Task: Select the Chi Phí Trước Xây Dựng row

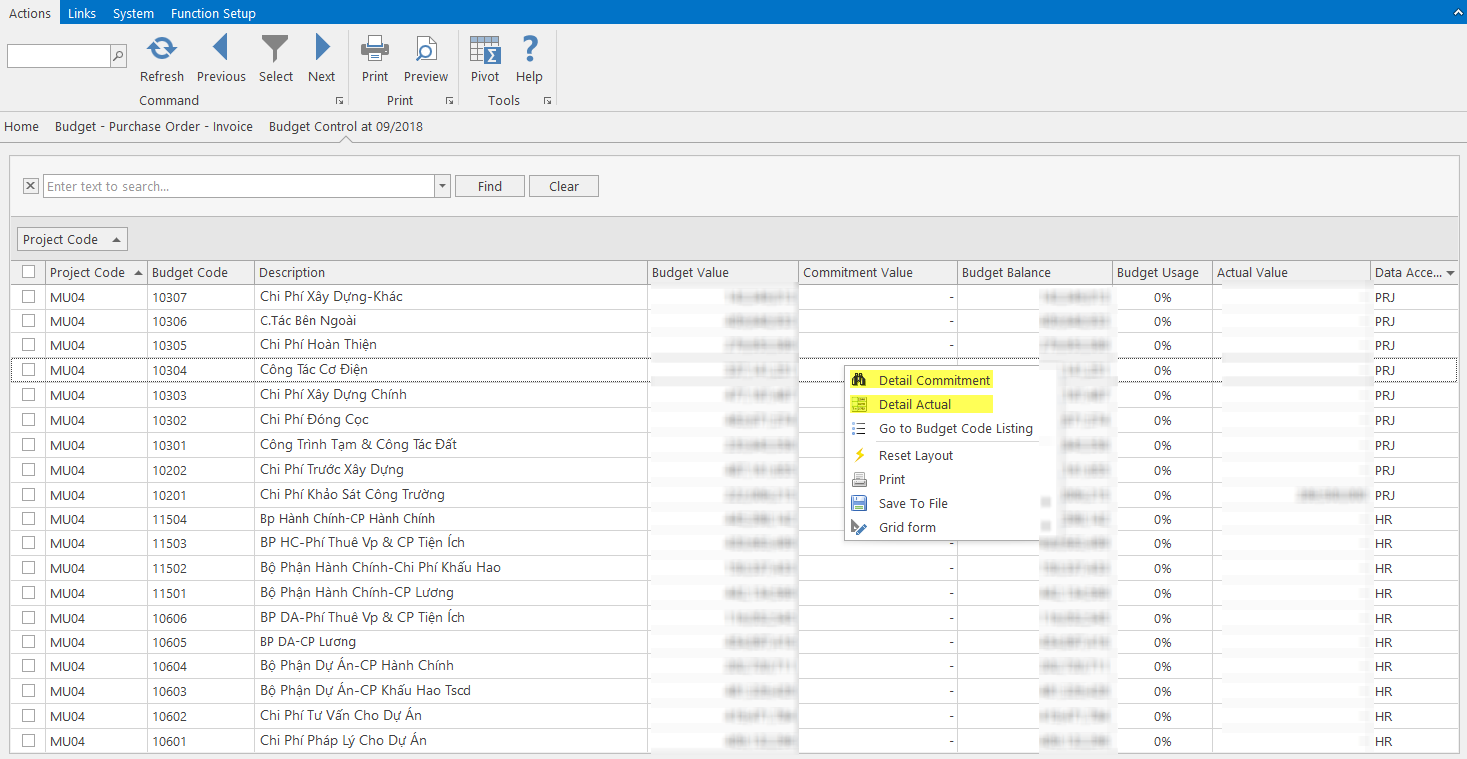Action: pos(733,469)
